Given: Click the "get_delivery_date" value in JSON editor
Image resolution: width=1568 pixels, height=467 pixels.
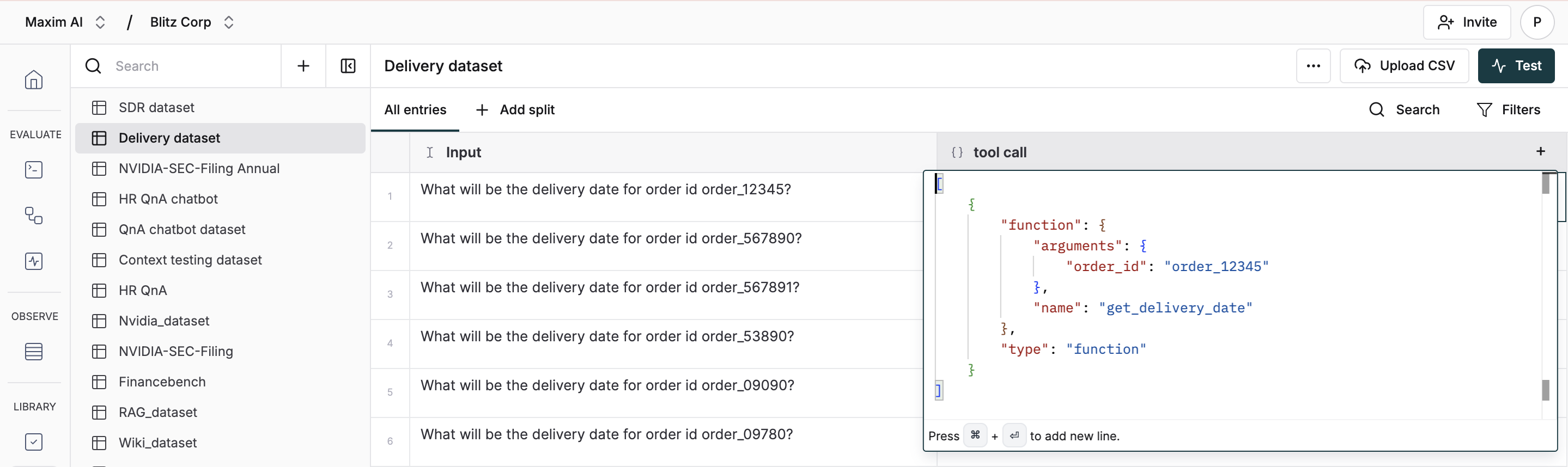Looking at the screenshot, I should coord(1175,308).
